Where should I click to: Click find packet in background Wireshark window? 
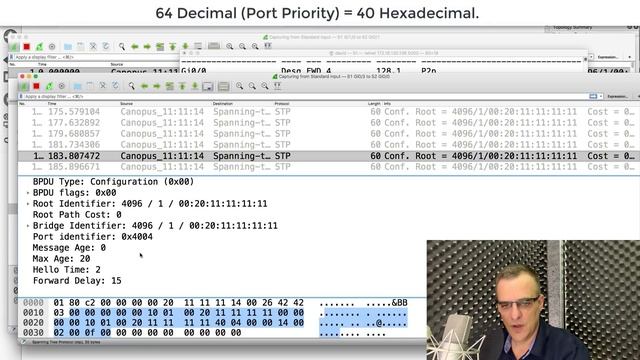(x=122, y=47)
